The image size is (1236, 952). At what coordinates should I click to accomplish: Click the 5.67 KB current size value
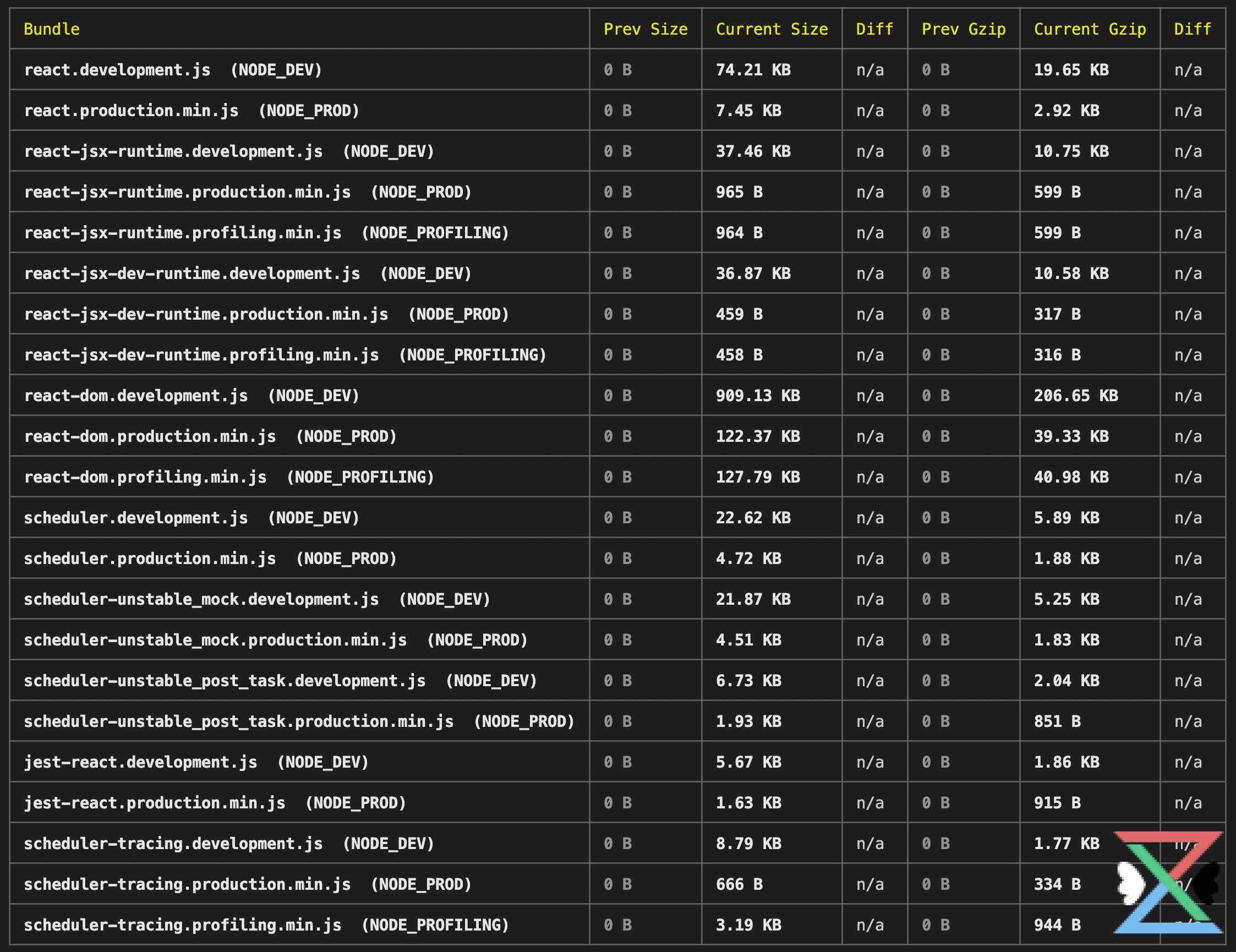pos(749,762)
